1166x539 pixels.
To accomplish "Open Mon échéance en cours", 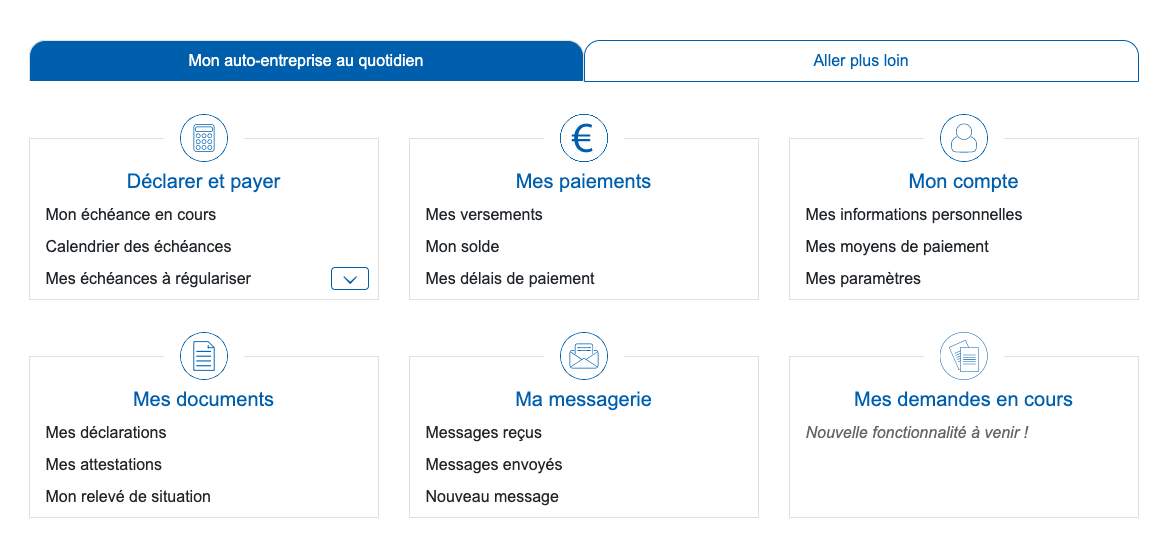I will click(131, 215).
